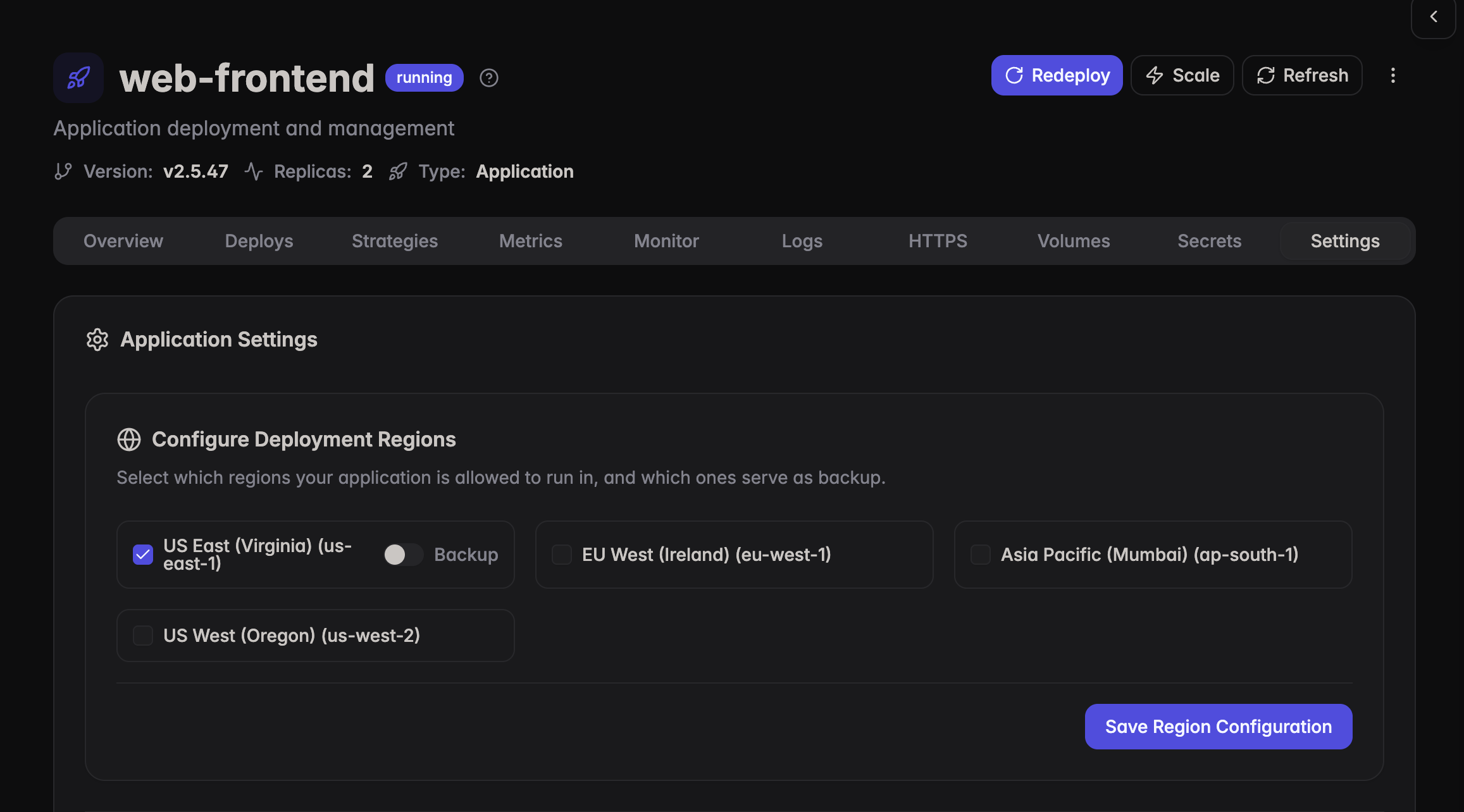Select the Settings tab
This screenshot has width=1464, height=812.
(x=1345, y=241)
